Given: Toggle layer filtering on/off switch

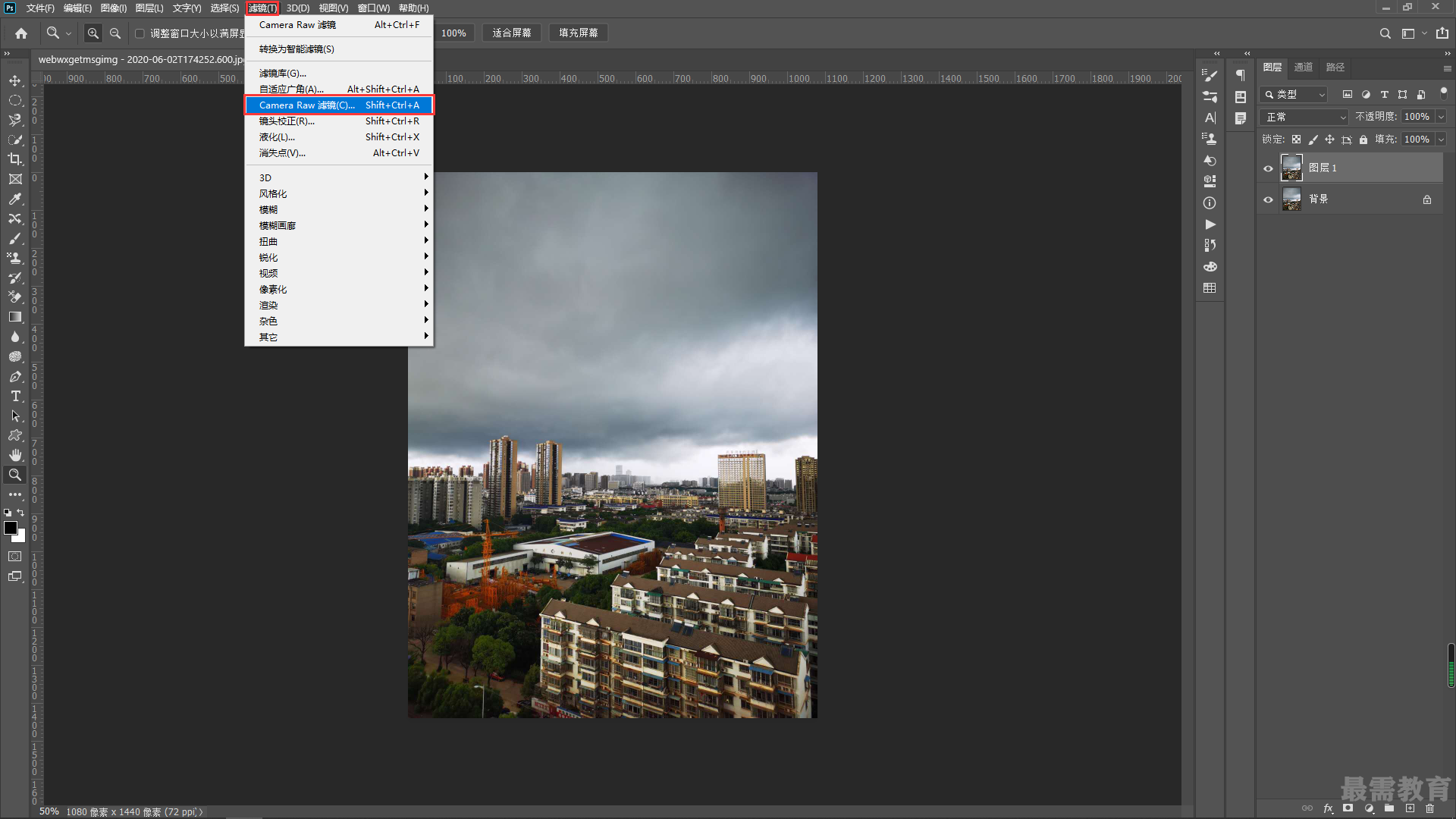Looking at the screenshot, I should click(1443, 94).
